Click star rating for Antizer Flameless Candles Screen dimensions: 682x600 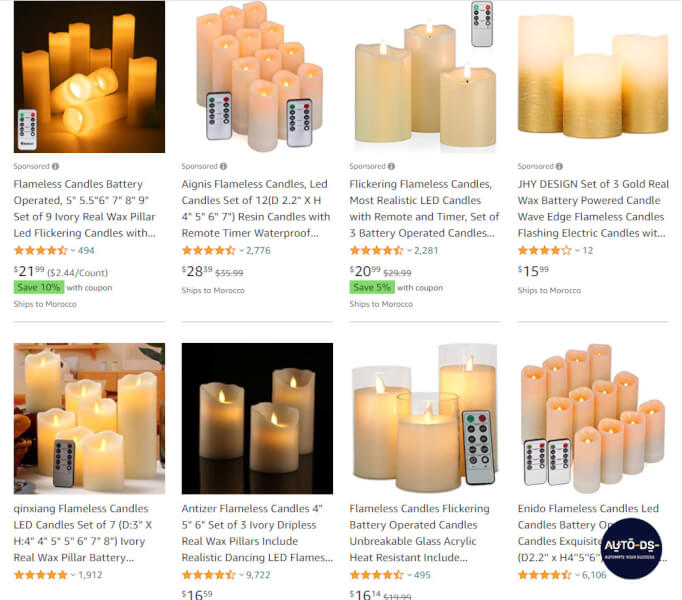(x=209, y=575)
